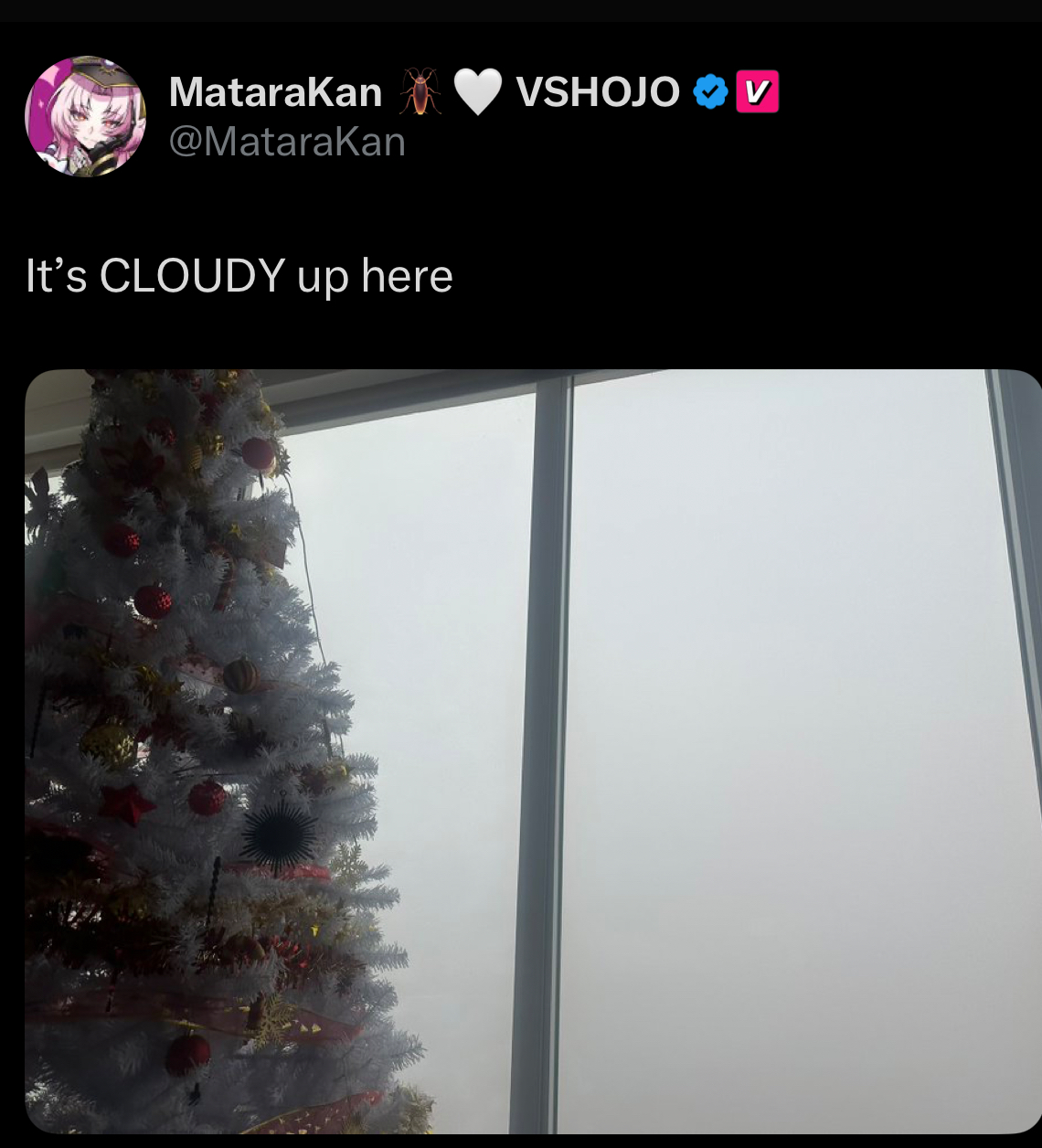
Task: Open the @MataraKan handle link
Action: click(x=287, y=143)
